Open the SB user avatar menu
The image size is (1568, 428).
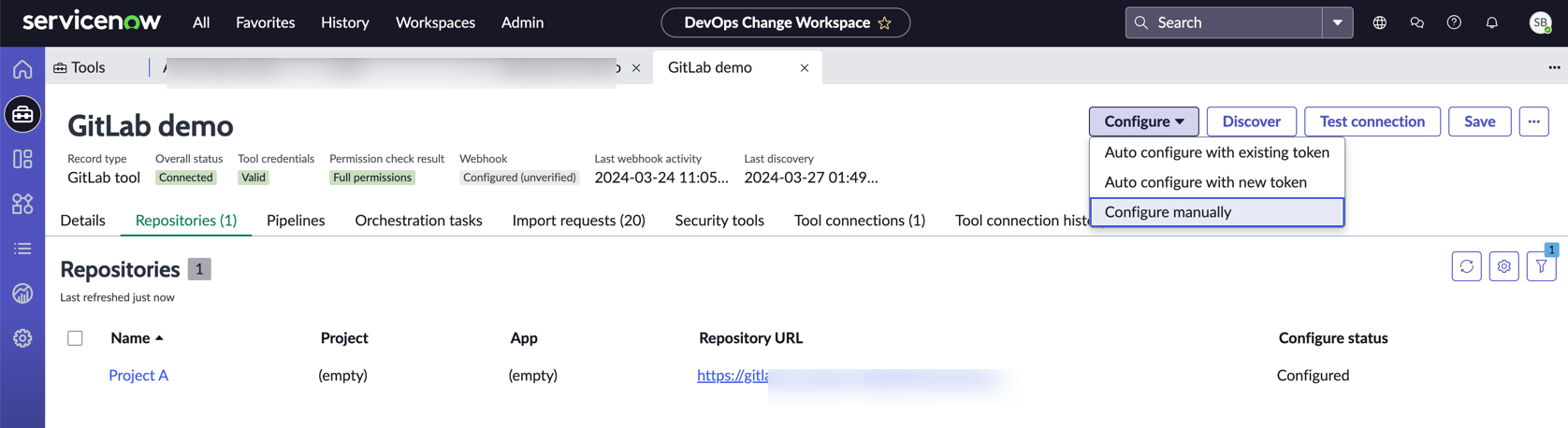[x=1540, y=22]
